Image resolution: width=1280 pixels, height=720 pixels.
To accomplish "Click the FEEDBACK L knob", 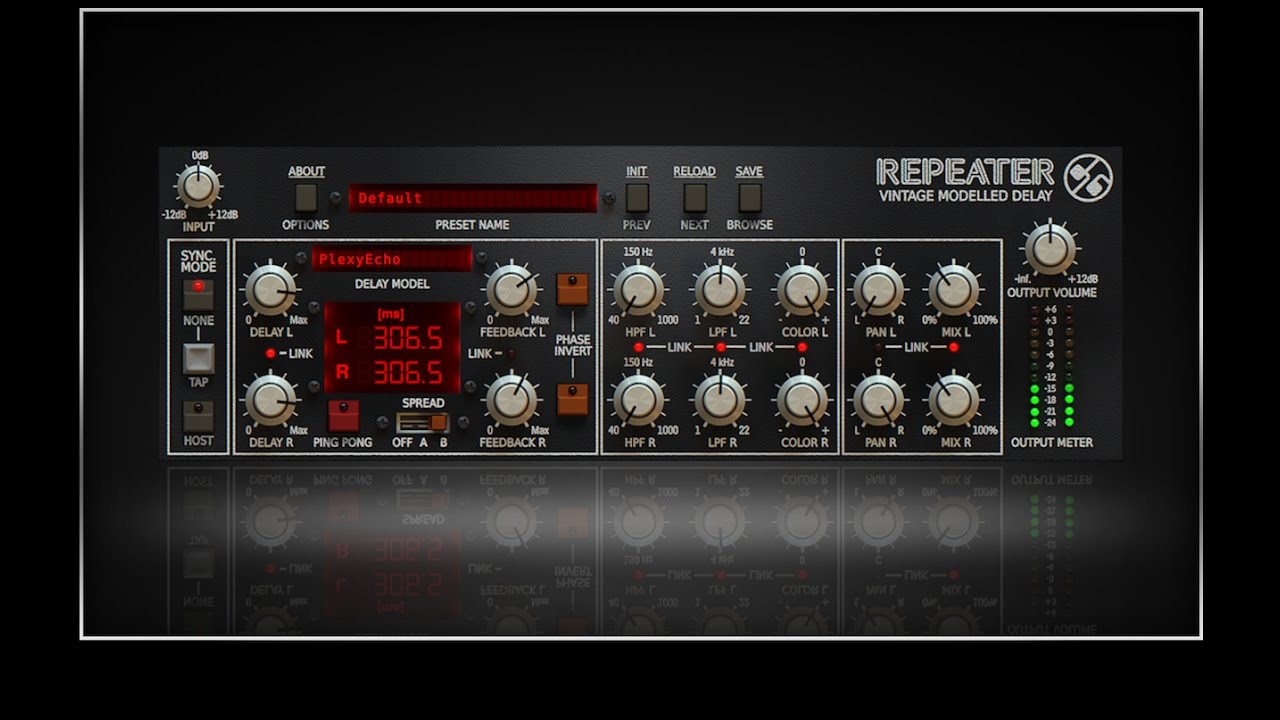I will click(512, 290).
